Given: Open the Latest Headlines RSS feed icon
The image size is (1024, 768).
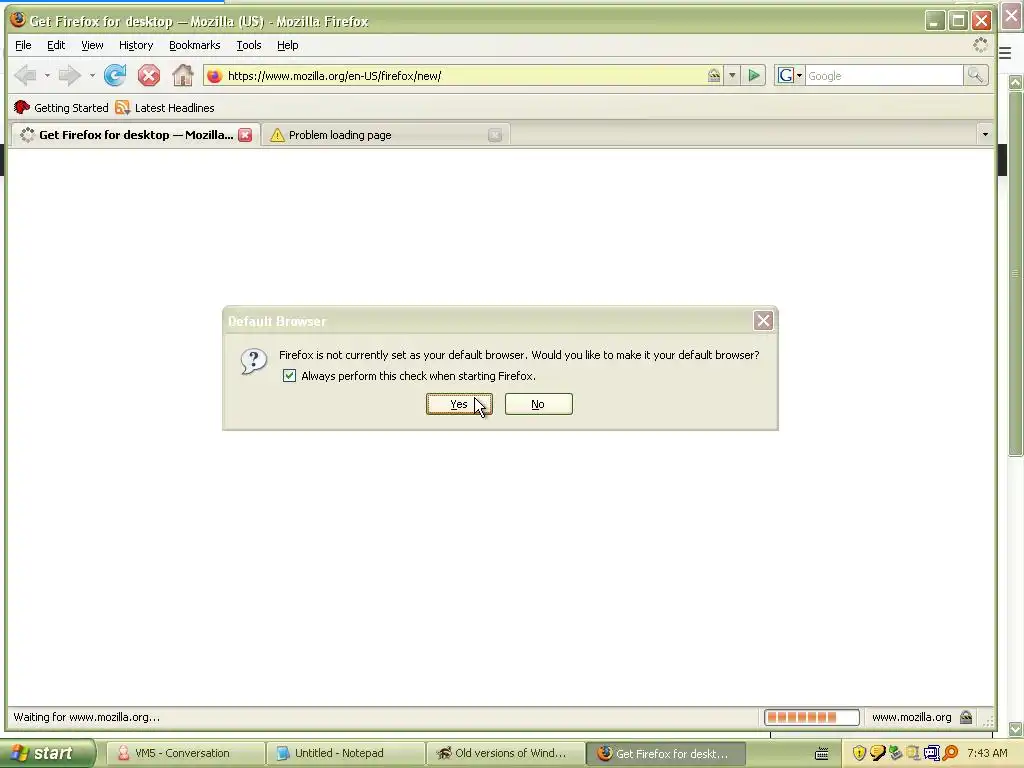Looking at the screenshot, I should 122,107.
